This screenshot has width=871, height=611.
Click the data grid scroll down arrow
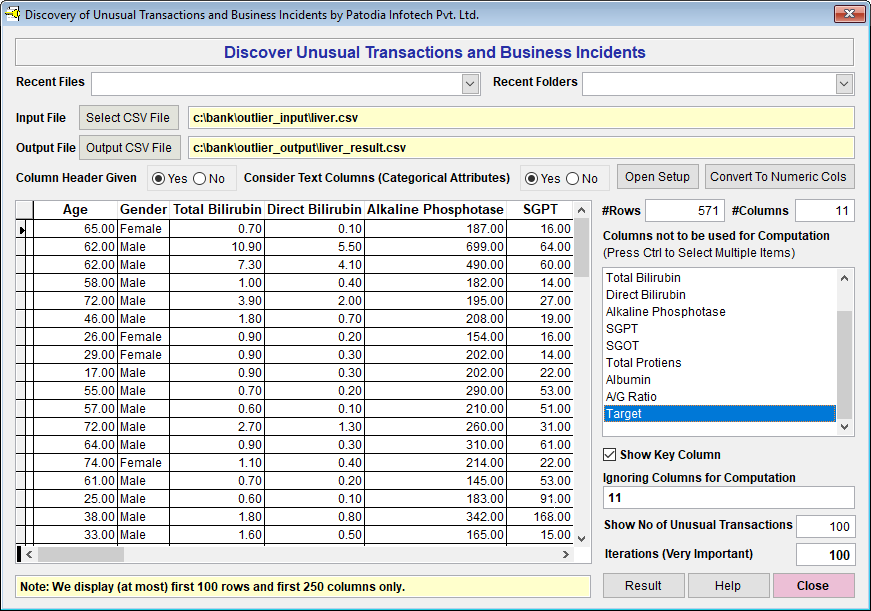(582, 537)
